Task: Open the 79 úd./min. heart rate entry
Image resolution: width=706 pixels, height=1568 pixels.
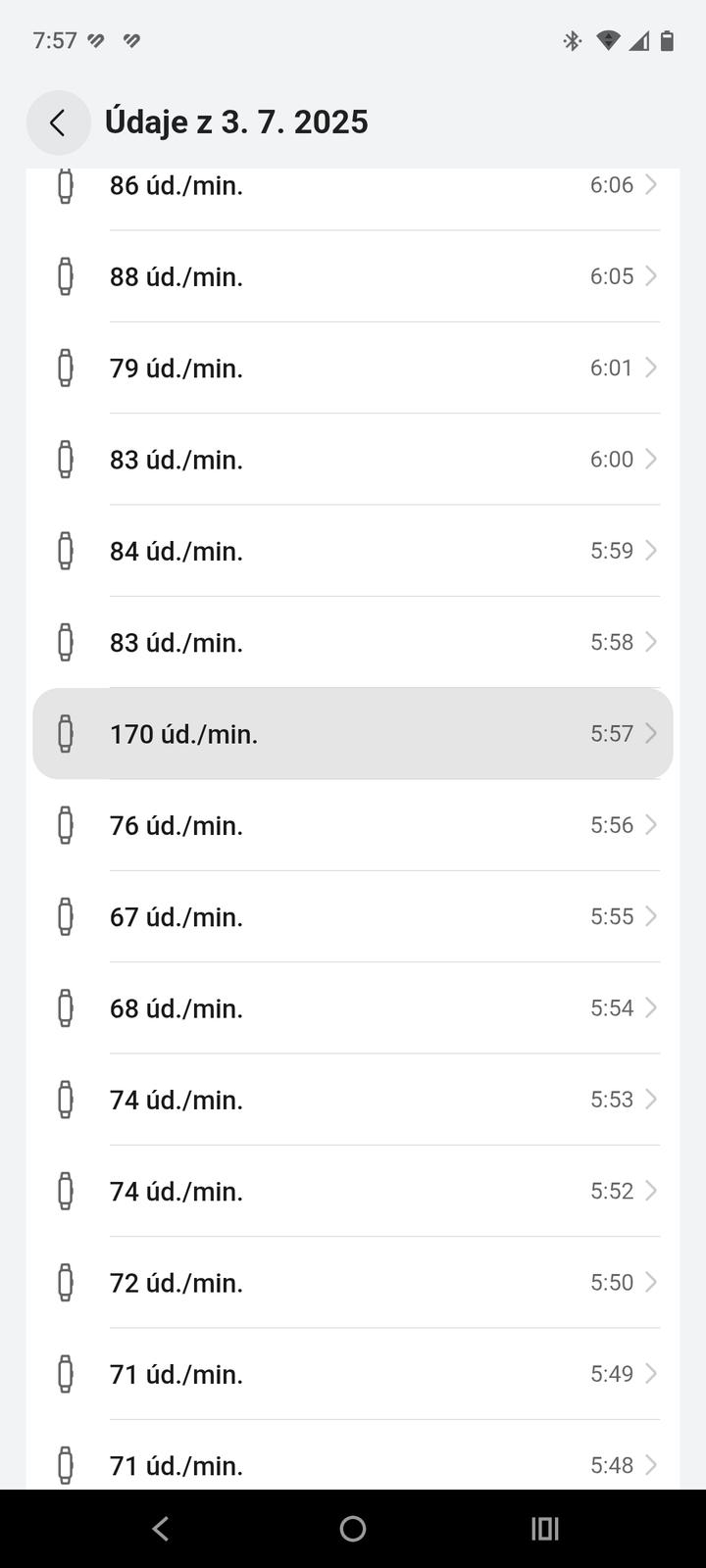Action: point(353,368)
